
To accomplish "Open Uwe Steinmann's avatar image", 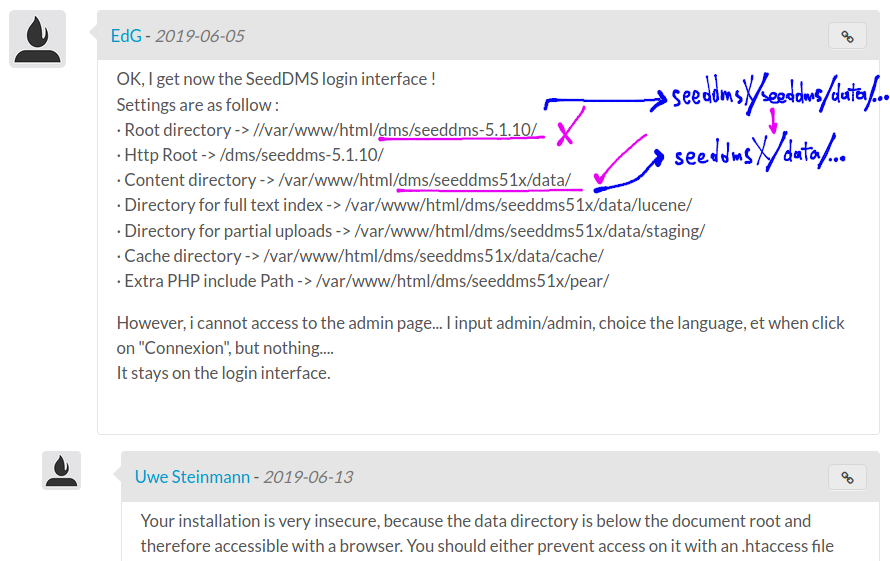I will coord(61,471).
